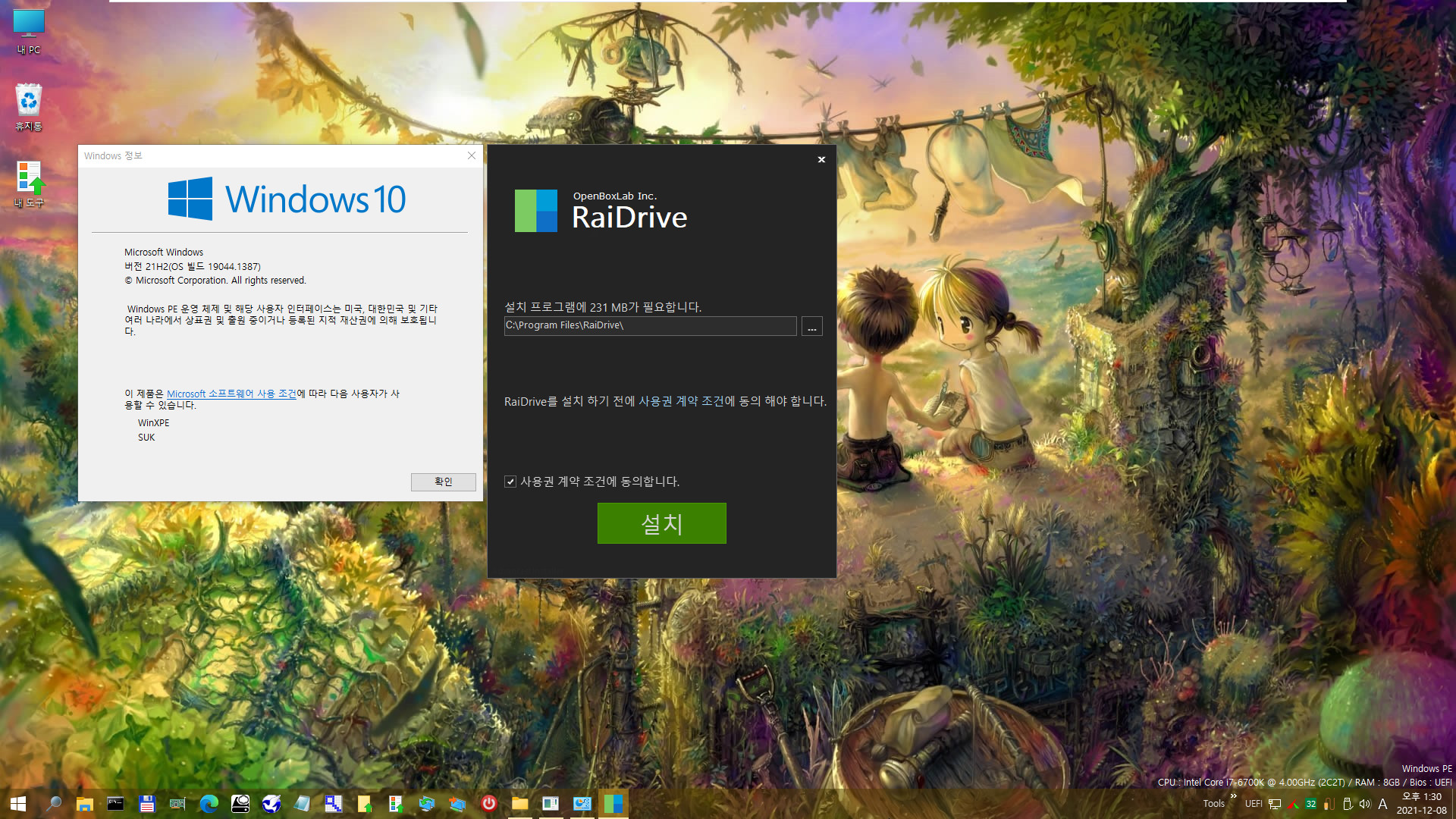Open the network computer tray icon

click(x=1275, y=804)
